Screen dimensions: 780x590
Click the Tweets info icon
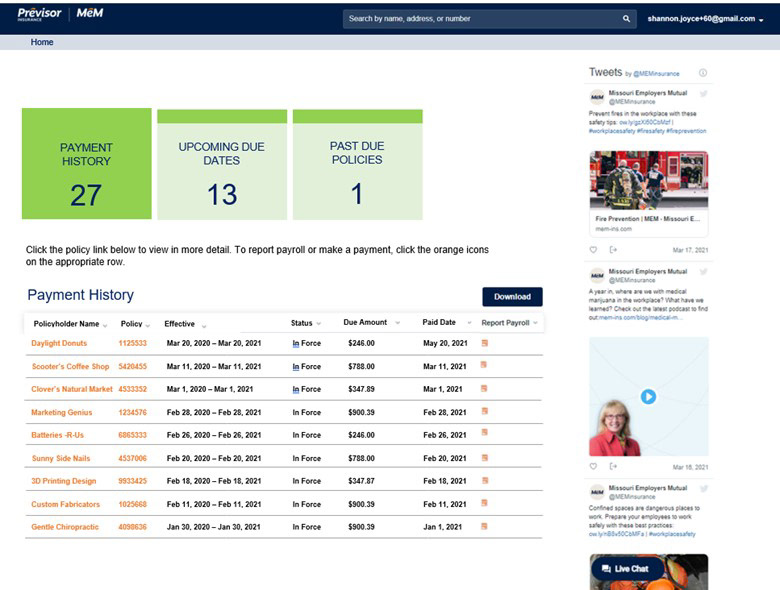(x=703, y=73)
